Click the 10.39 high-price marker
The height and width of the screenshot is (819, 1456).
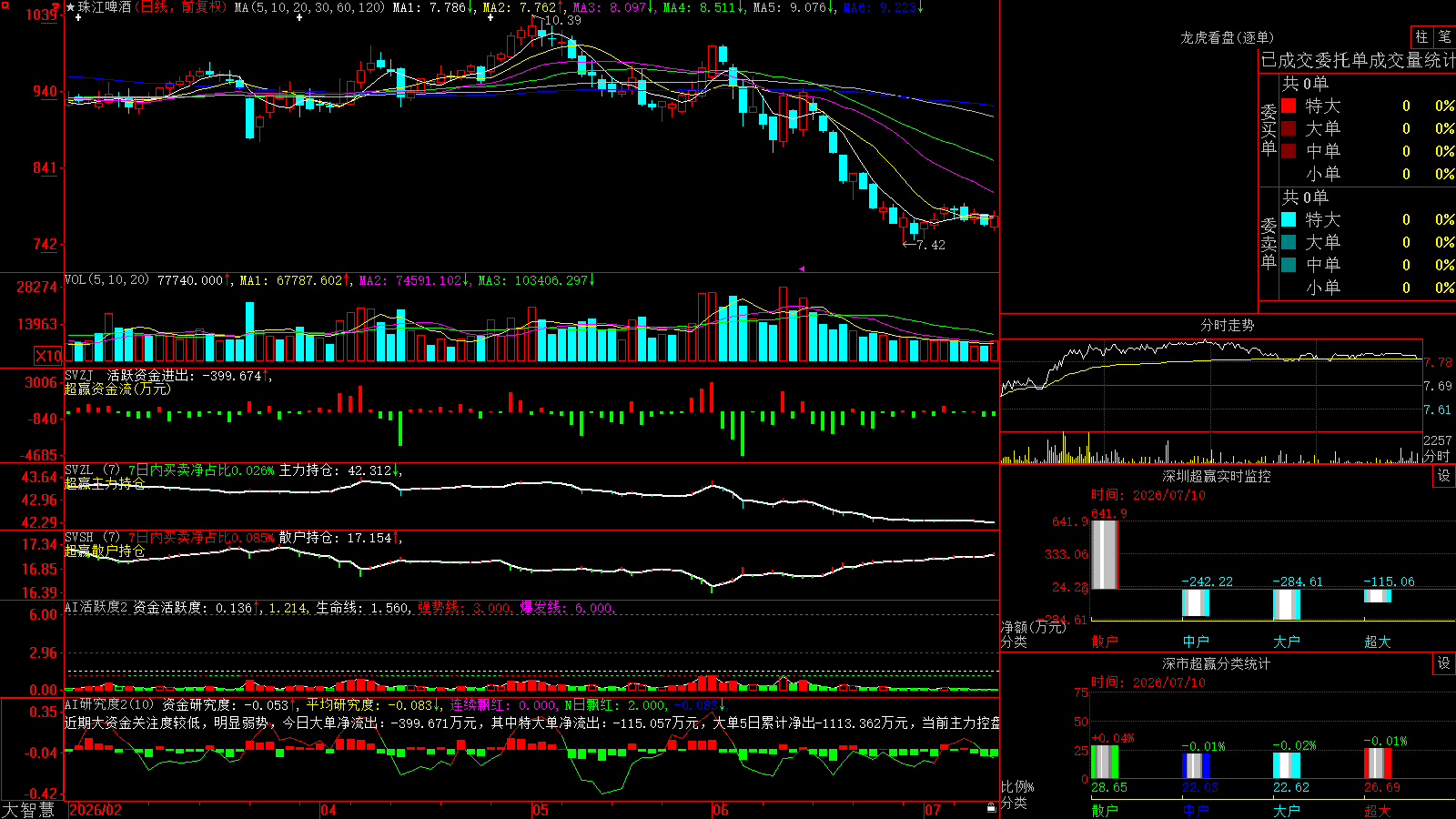(563, 20)
